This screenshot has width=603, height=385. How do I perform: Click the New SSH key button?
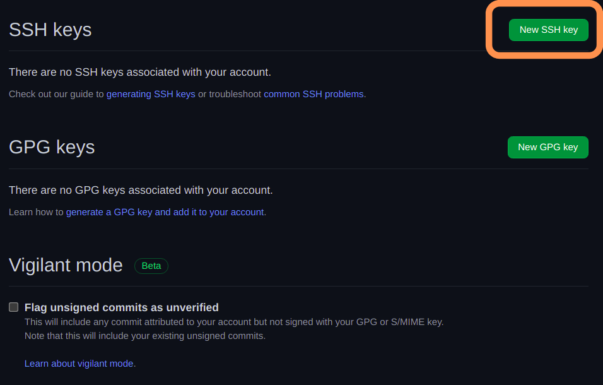[548, 30]
